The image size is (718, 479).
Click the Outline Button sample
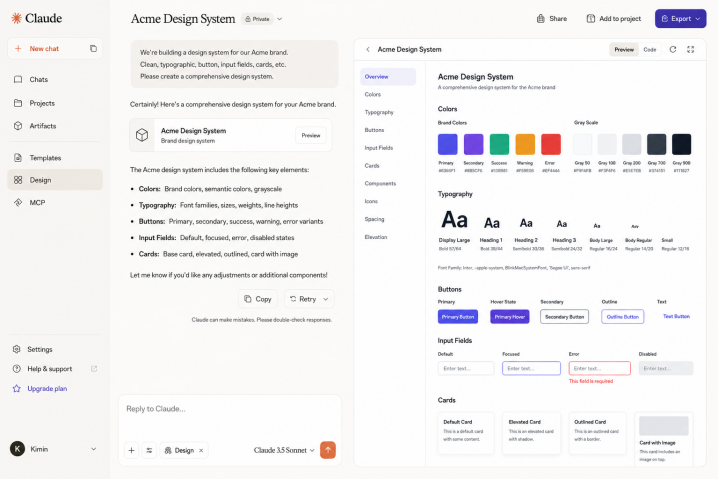[623, 317]
